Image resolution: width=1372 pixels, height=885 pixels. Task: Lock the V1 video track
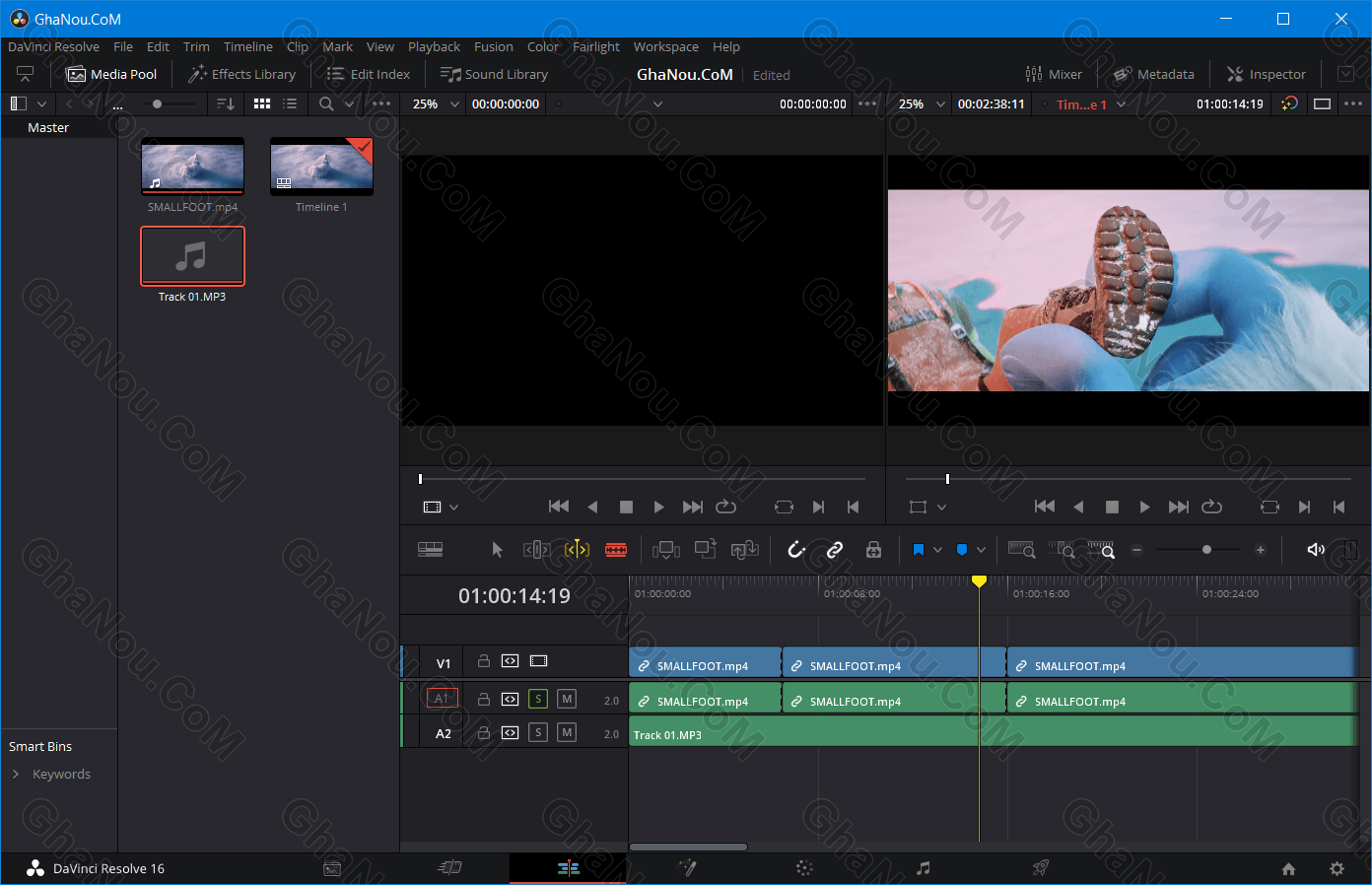484,661
